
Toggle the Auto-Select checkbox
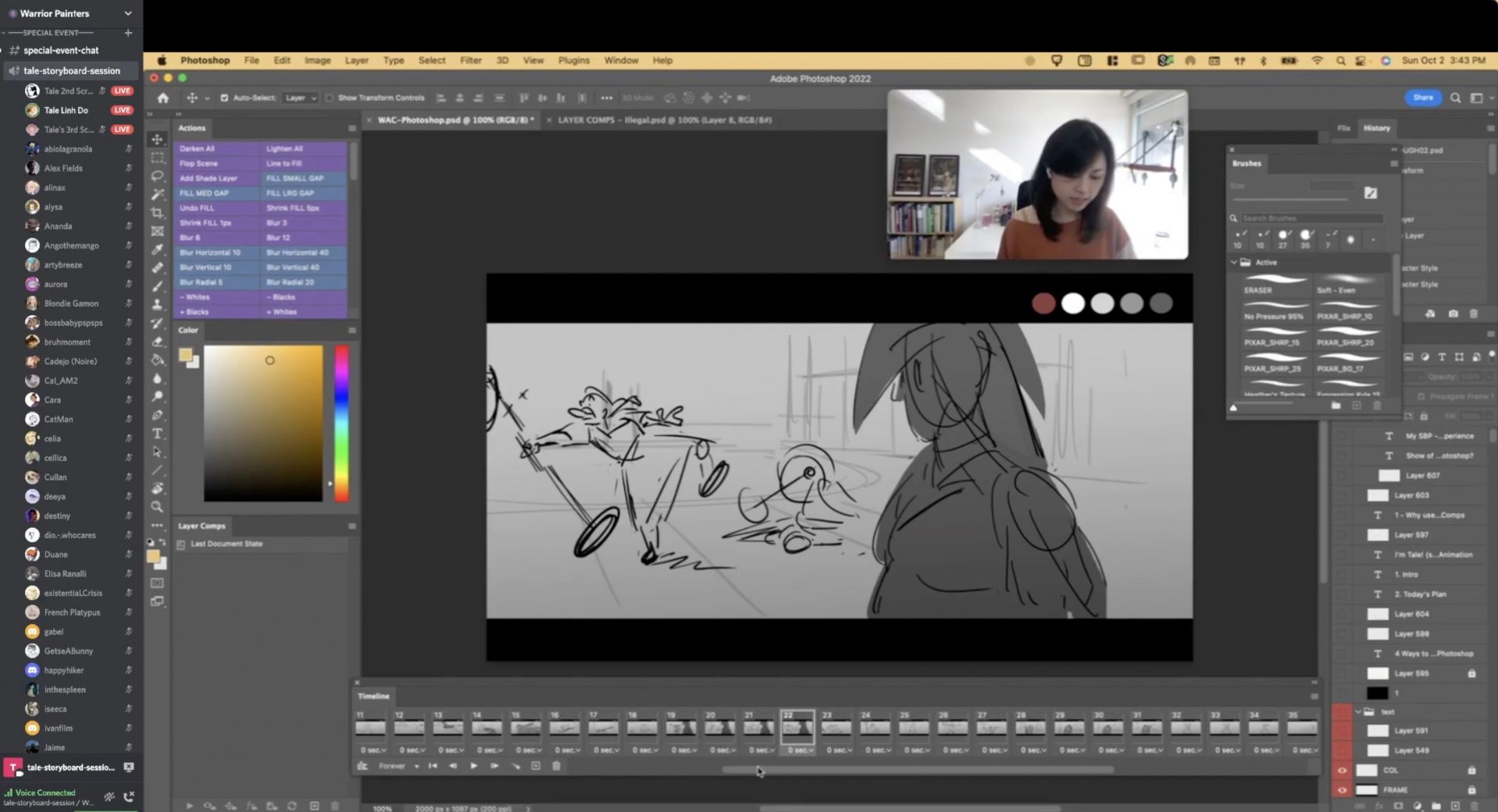pos(225,98)
